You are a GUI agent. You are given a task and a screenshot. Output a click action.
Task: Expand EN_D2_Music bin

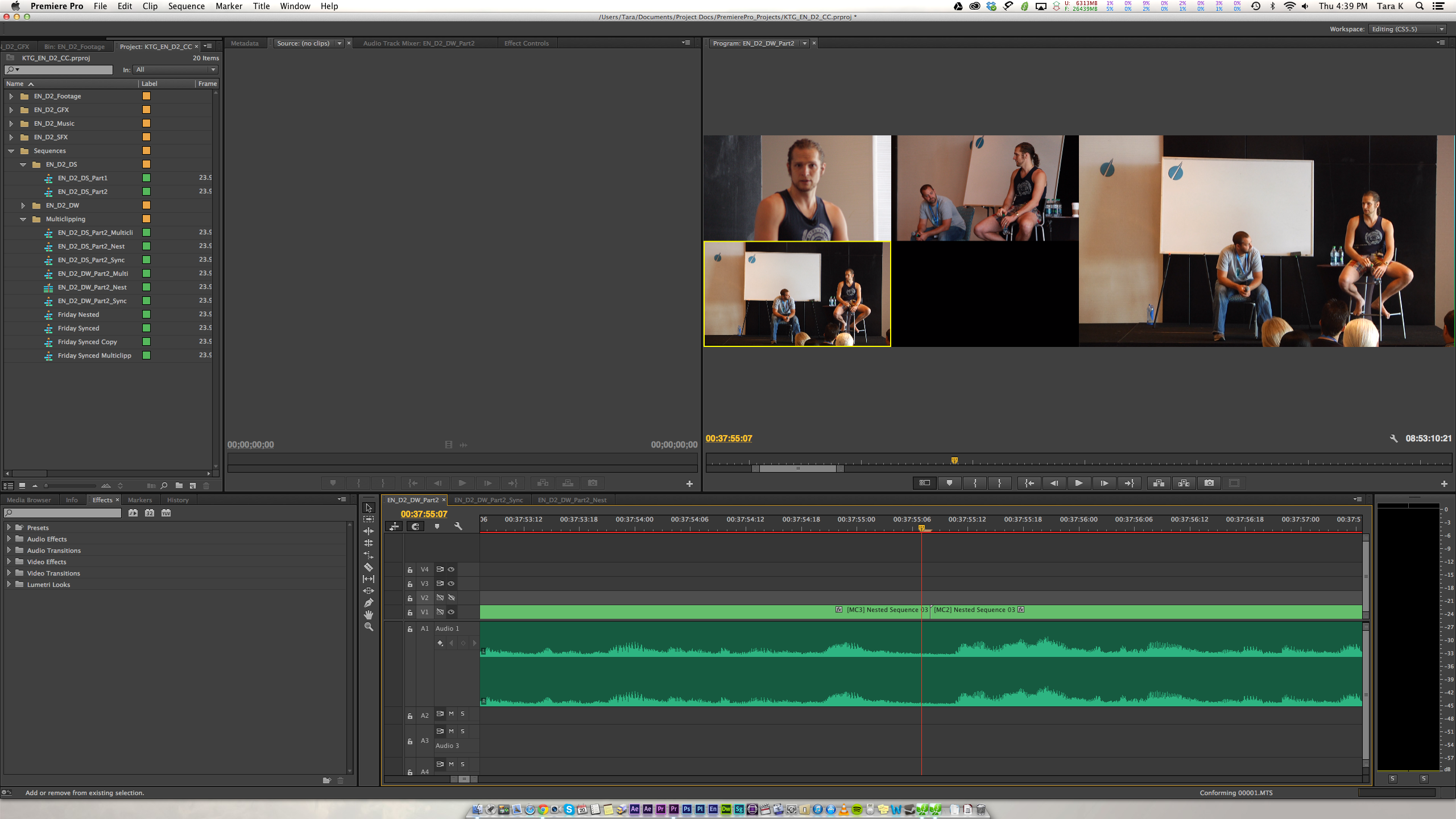(11, 123)
